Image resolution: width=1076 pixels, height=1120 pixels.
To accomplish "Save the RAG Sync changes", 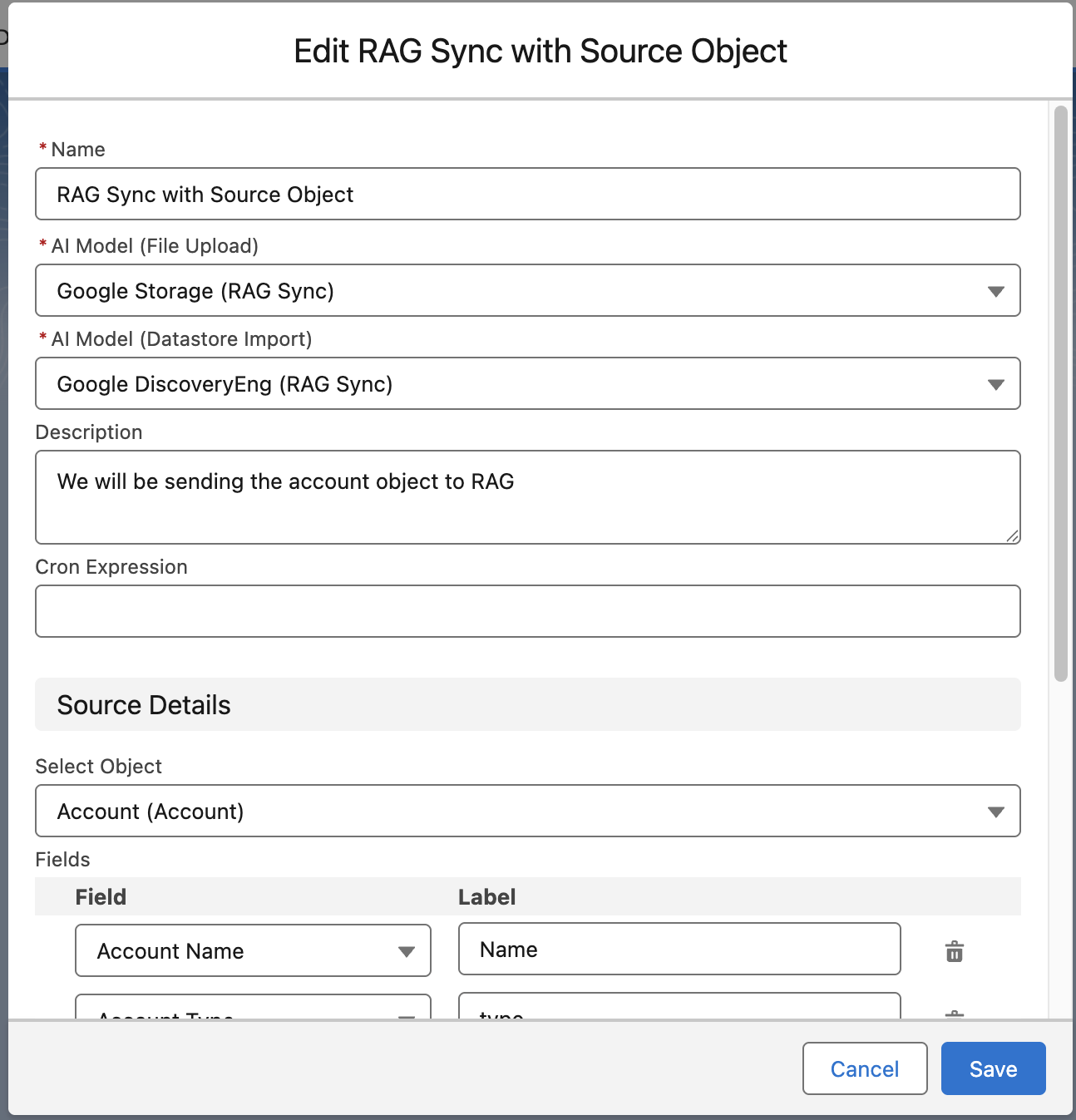I will point(993,1069).
